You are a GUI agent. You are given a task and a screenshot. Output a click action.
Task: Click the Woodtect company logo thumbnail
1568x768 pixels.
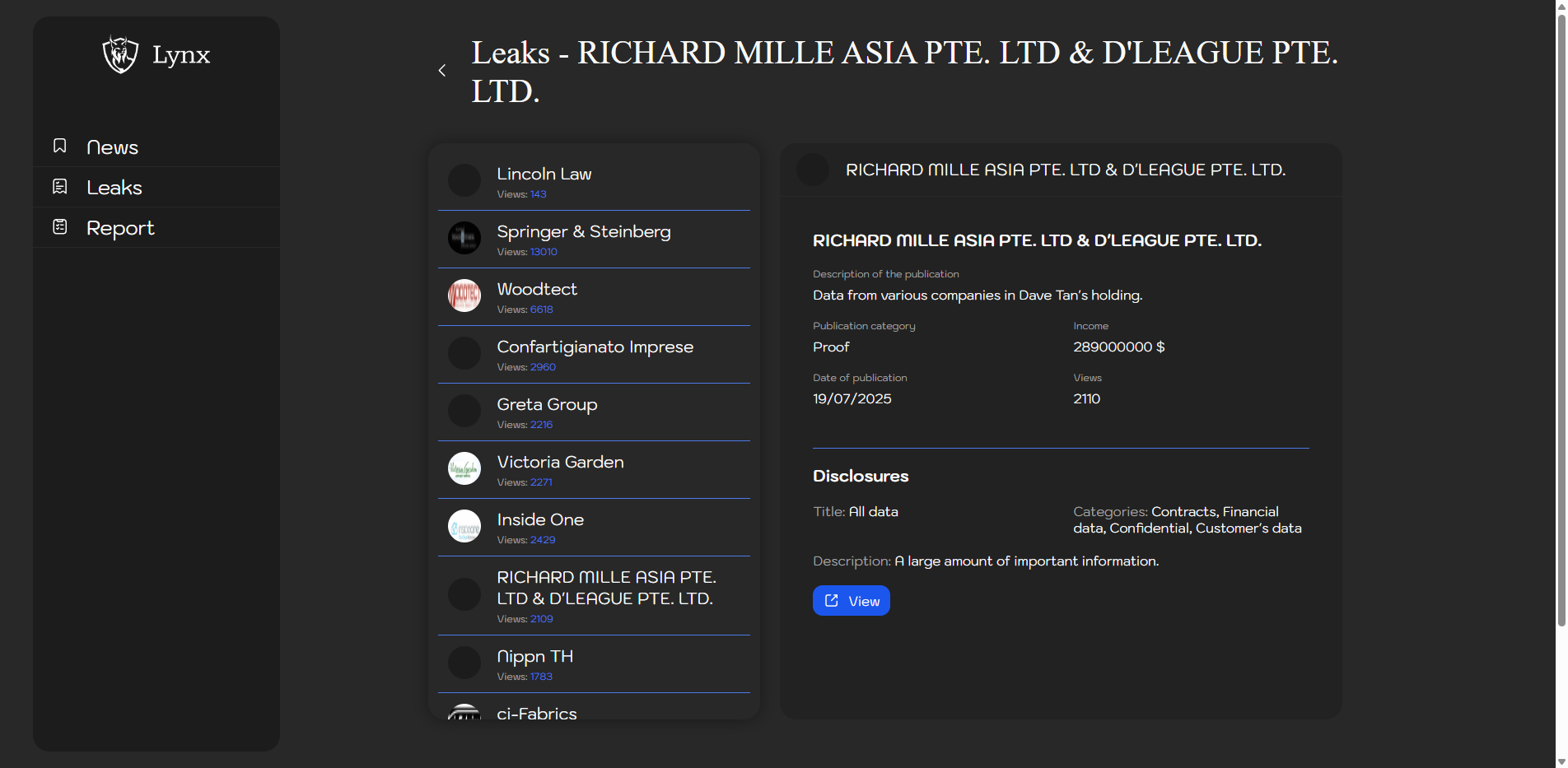pyautogui.click(x=464, y=296)
